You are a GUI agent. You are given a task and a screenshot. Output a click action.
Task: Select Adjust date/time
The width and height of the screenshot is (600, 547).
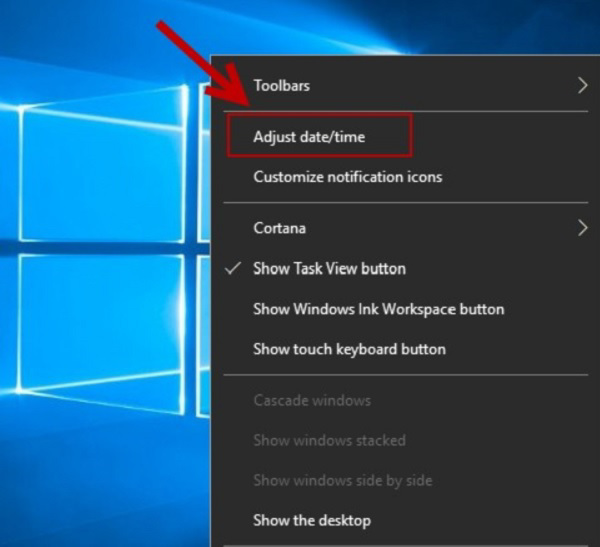pyautogui.click(x=309, y=137)
